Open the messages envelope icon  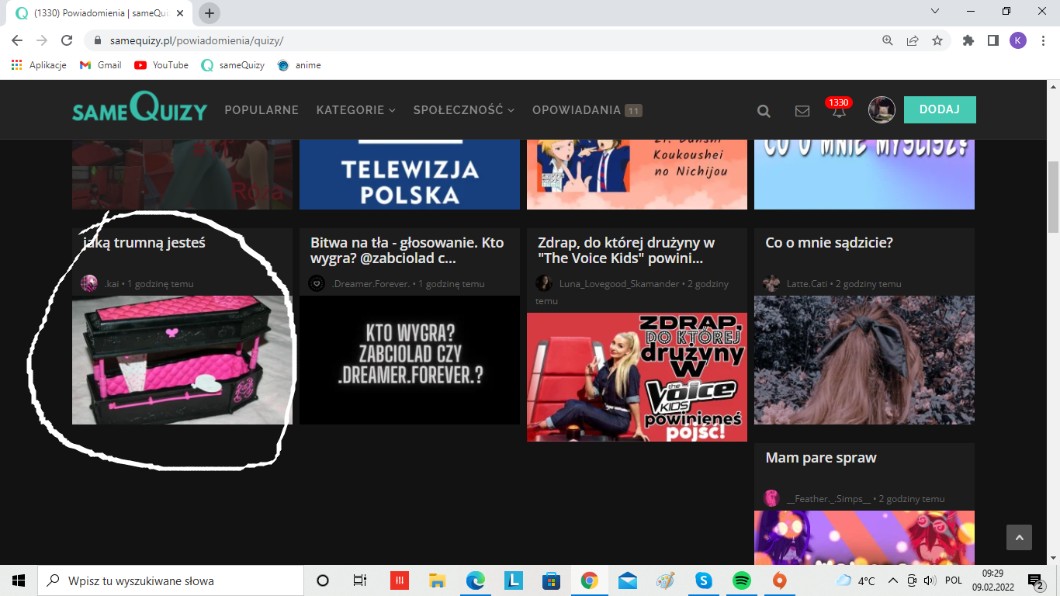(x=802, y=111)
